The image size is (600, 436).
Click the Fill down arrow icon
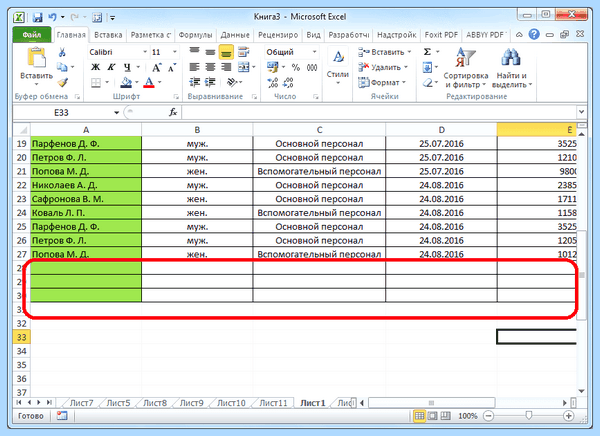click(x=427, y=68)
